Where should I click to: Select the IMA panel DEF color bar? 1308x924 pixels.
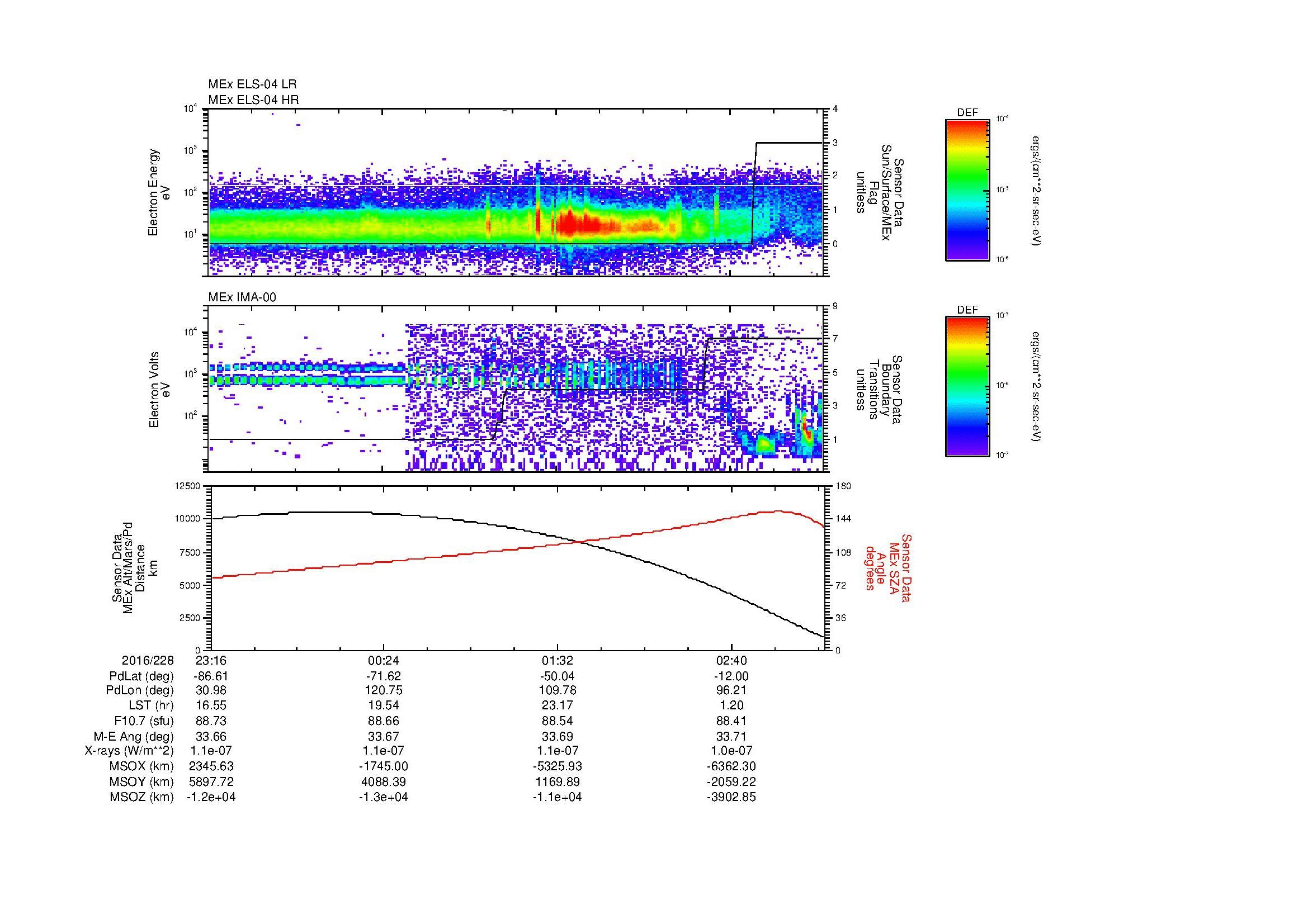pyautogui.click(x=967, y=387)
